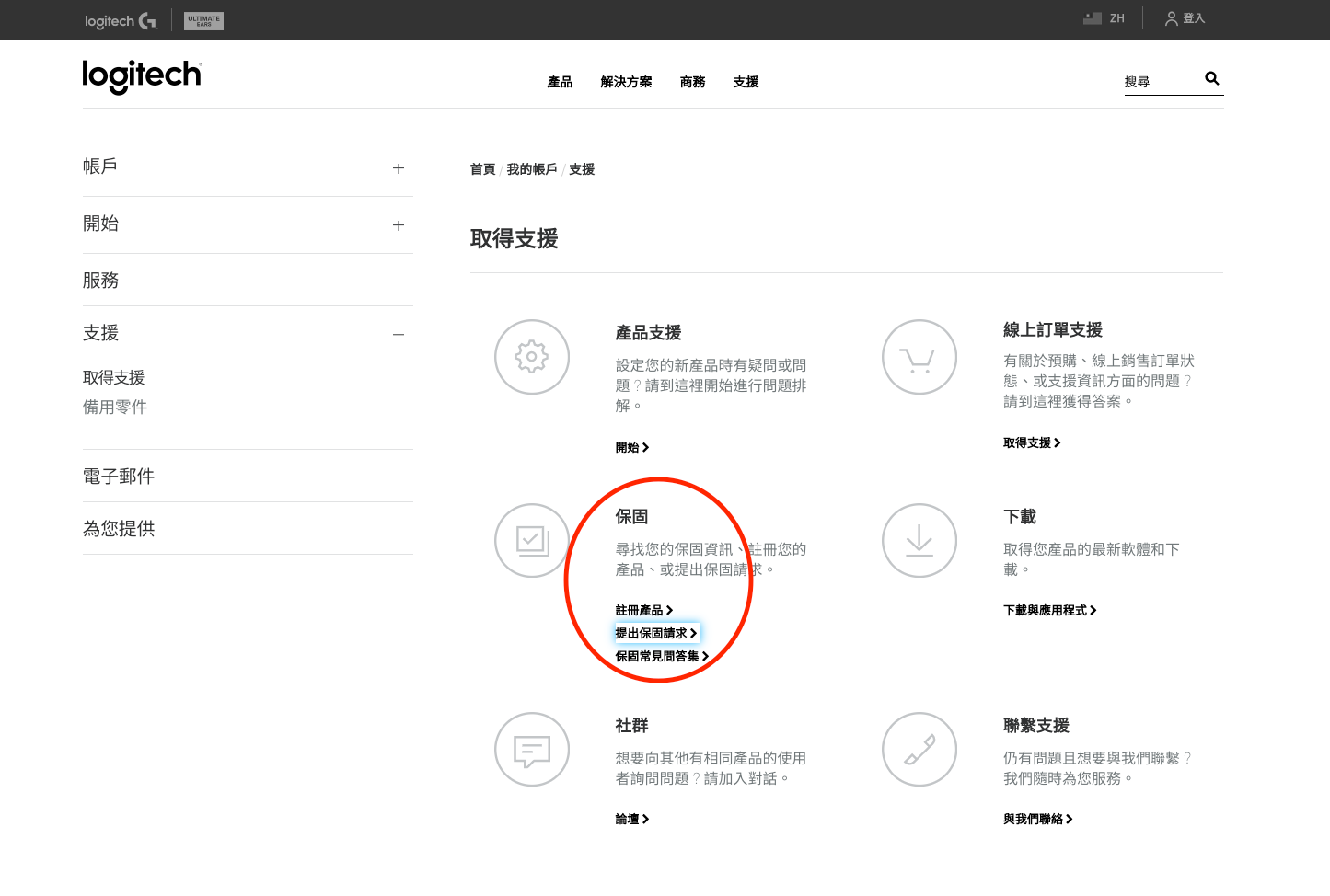This screenshot has width=1330, height=896.
Task: Click the phone icon for 聯繫支援
Action: click(x=919, y=750)
